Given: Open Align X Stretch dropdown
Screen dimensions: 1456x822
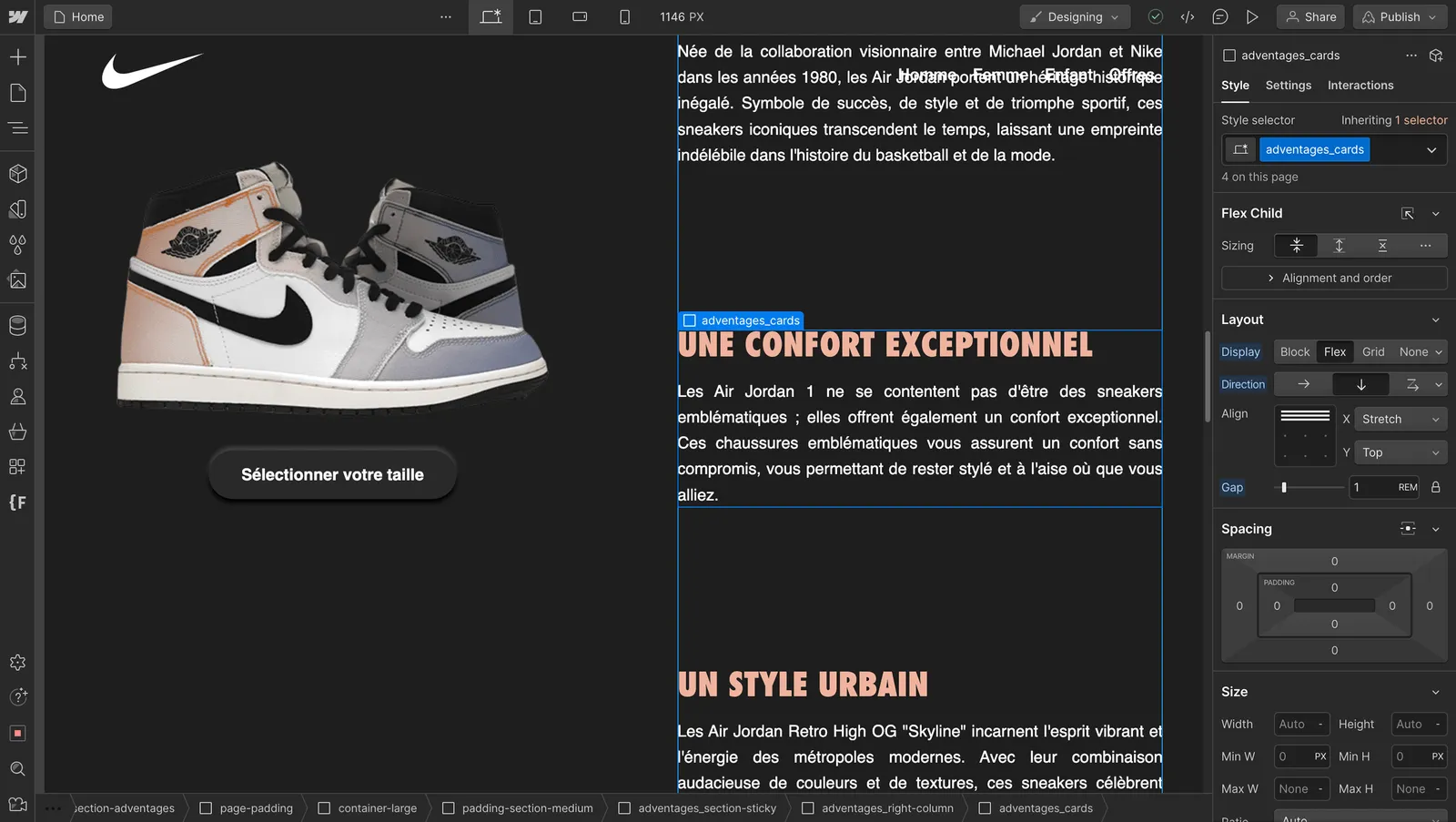Looking at the screenshot, I should coord(1400,419).
